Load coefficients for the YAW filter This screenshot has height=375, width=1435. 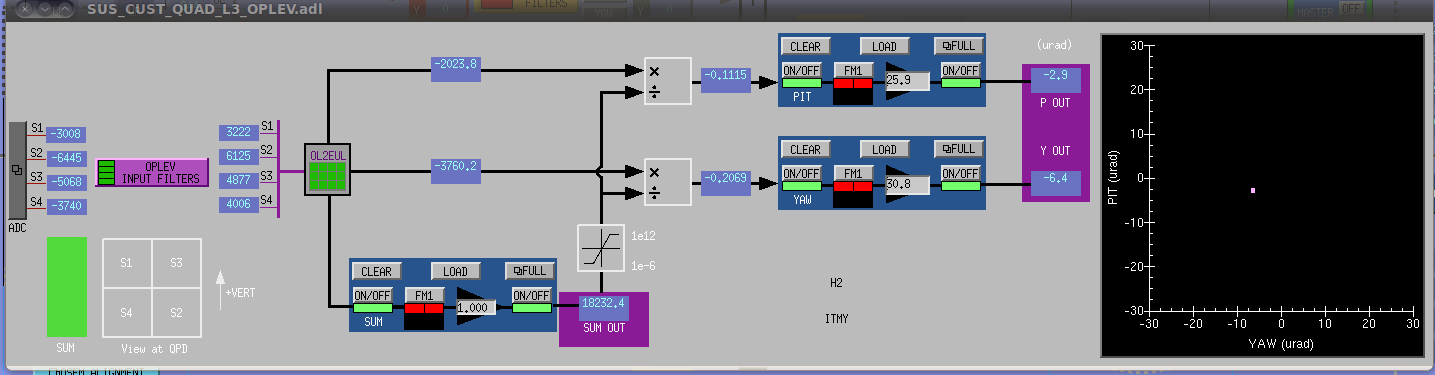pyautogui.click(x=885, y=149)
